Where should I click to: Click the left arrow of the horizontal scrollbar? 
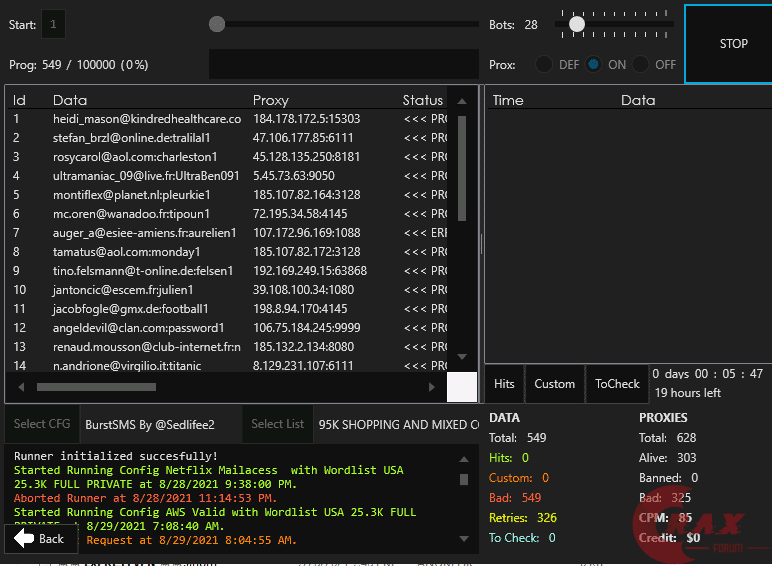(21, 387)
